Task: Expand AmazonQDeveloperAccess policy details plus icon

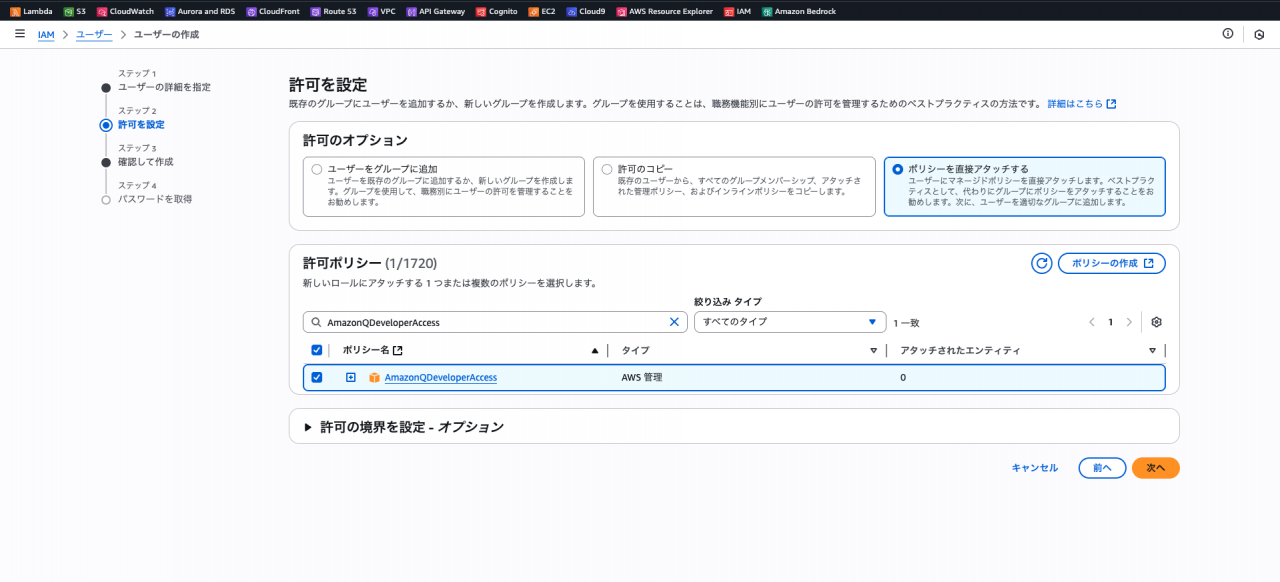Action: point(351,377)
